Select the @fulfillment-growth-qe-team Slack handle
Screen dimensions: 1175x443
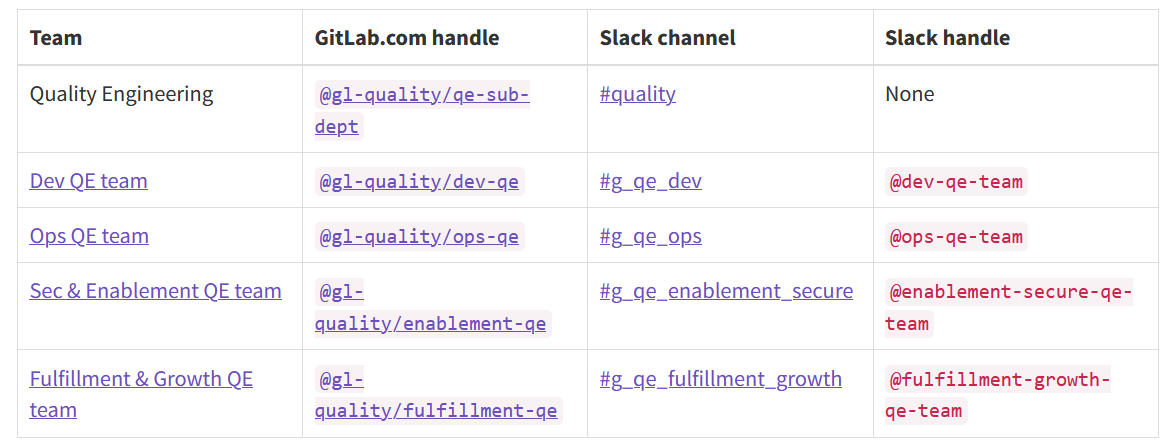tap(997, 395)
